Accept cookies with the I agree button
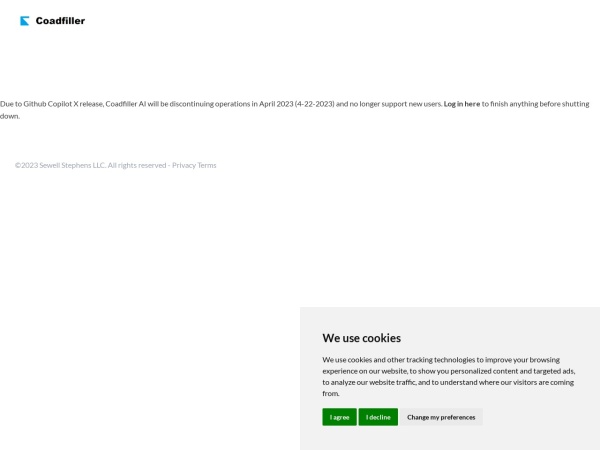600x450 pixels. (x=339, y=417)
